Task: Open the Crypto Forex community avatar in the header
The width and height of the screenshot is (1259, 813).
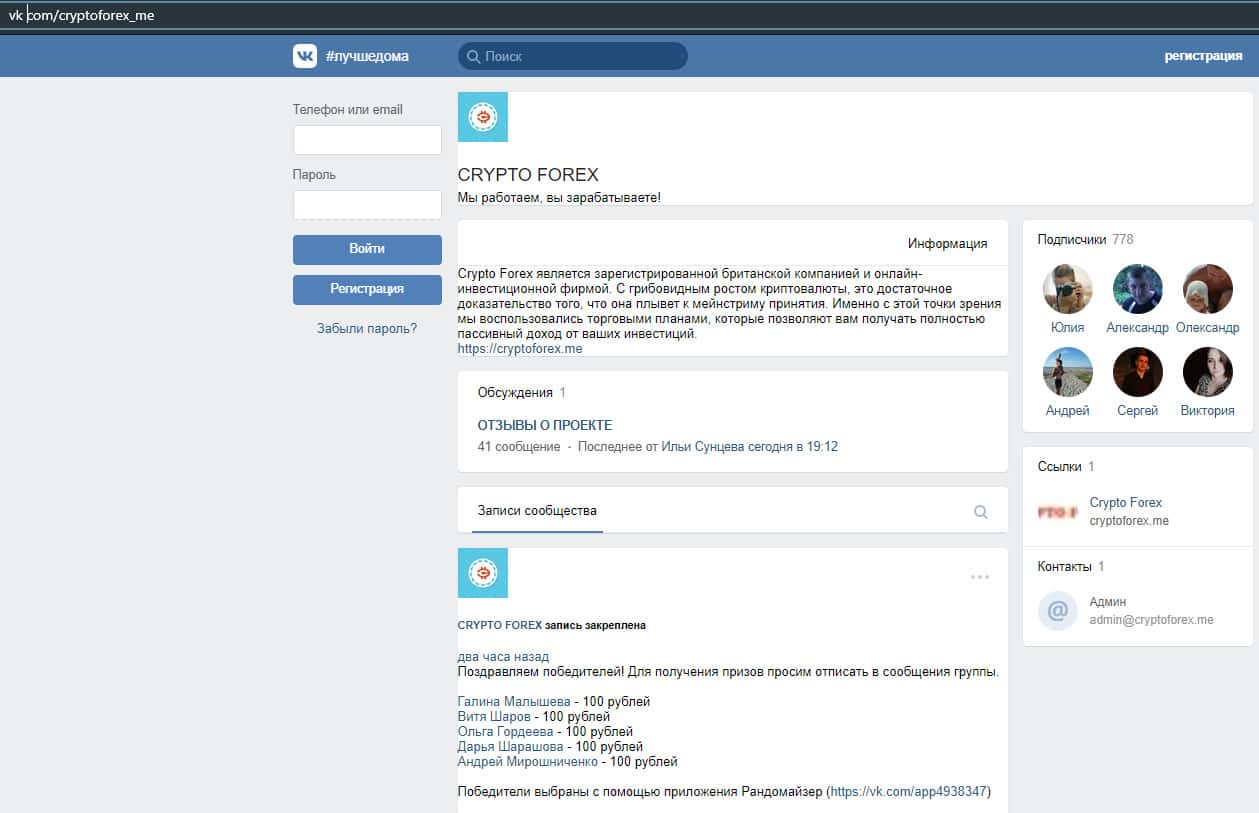Action: (x=483, y=117)
